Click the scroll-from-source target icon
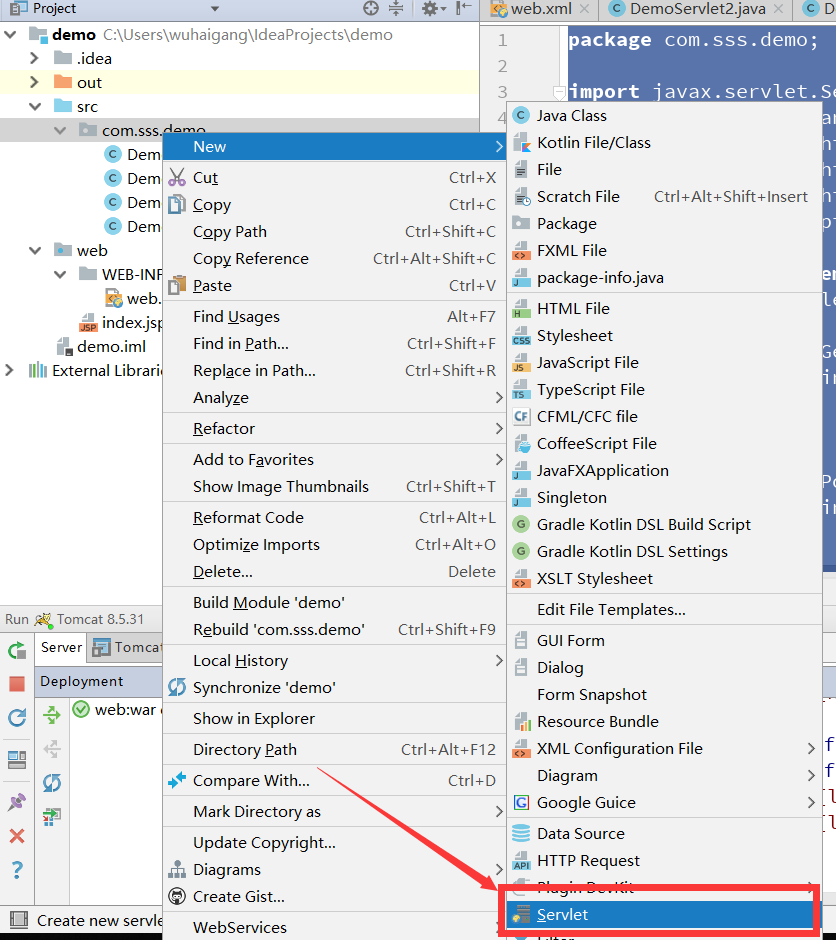This screenshot has height=940, width=836. point(371,8)
